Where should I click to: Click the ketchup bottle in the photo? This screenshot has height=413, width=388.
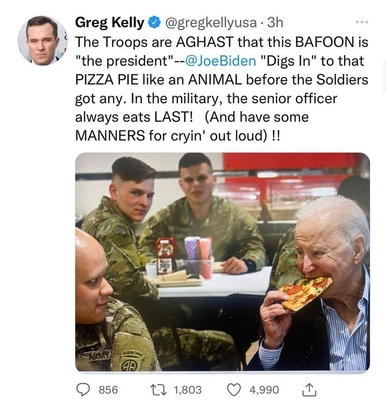166,256
